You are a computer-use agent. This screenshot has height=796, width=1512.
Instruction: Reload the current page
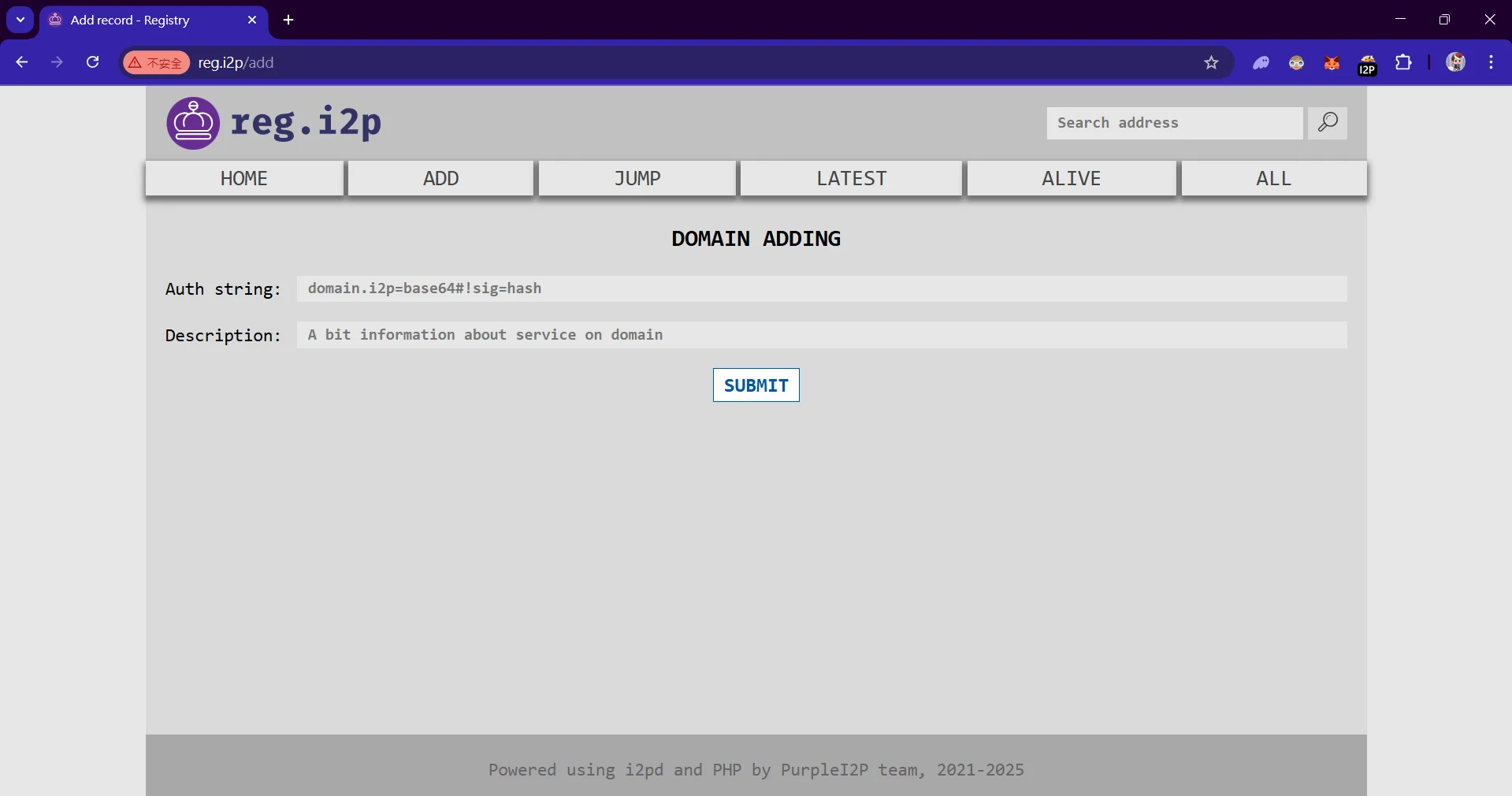coord(93,62)
